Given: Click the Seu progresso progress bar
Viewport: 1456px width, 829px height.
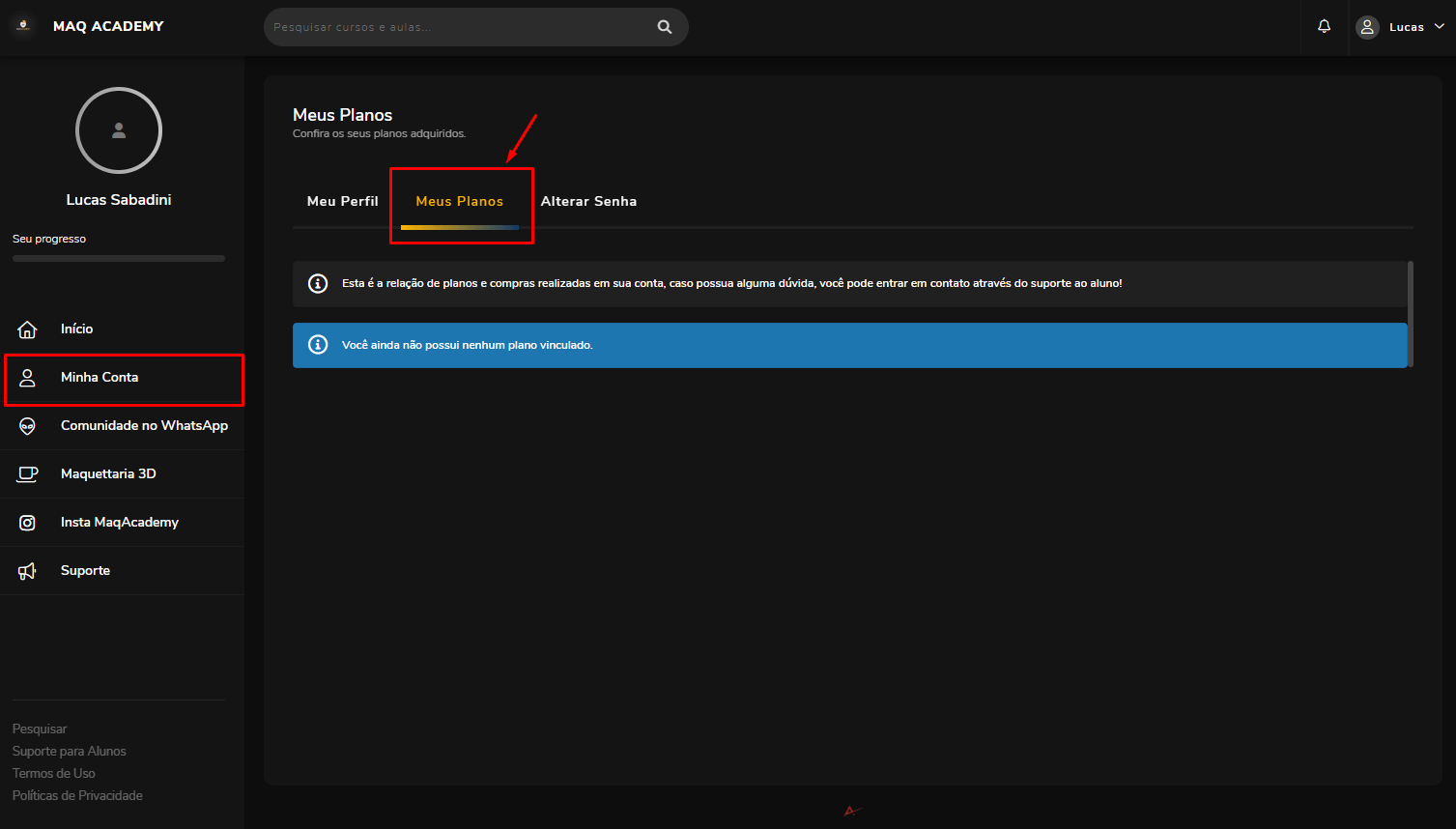Looking at the screenshot, I should [x=119, y=259].
